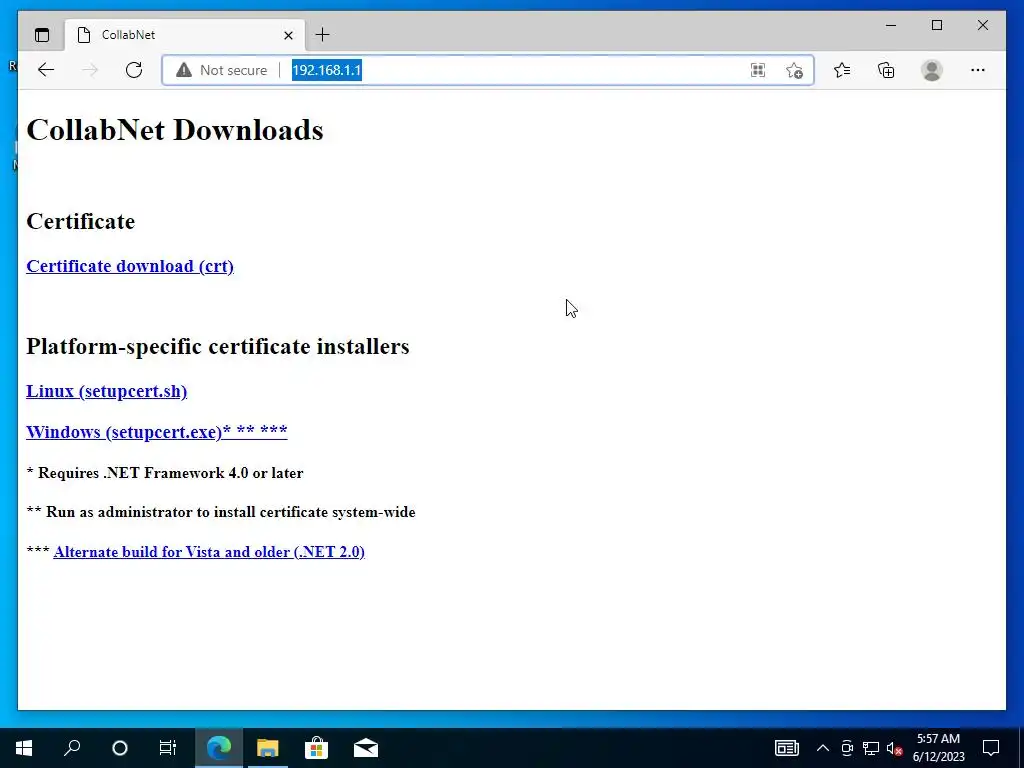The image size is (1024, 768).
Task: Open taskbar search
Action: (72, 748)
